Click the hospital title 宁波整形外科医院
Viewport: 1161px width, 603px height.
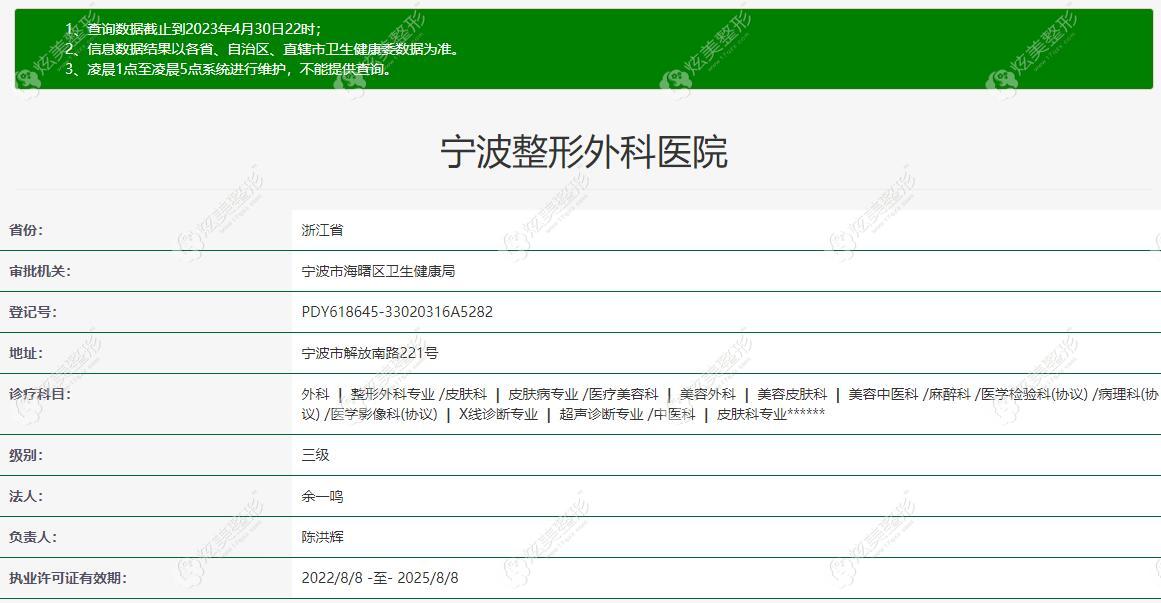point(583,153)
